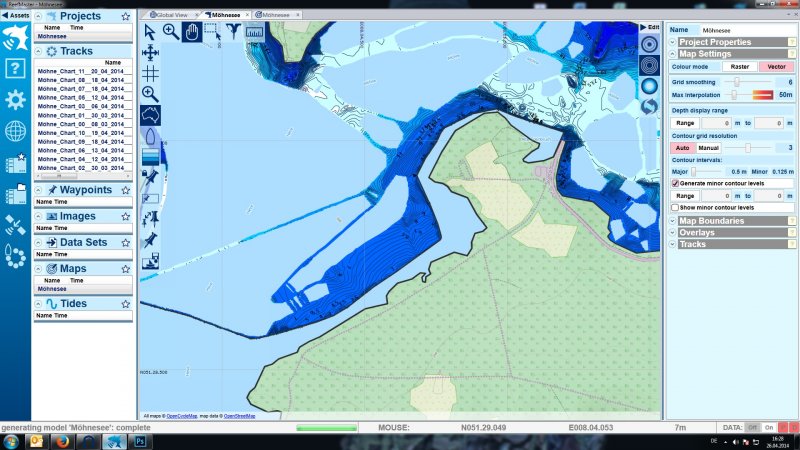Switch colour mode to Raster

(x=739, y=66)
